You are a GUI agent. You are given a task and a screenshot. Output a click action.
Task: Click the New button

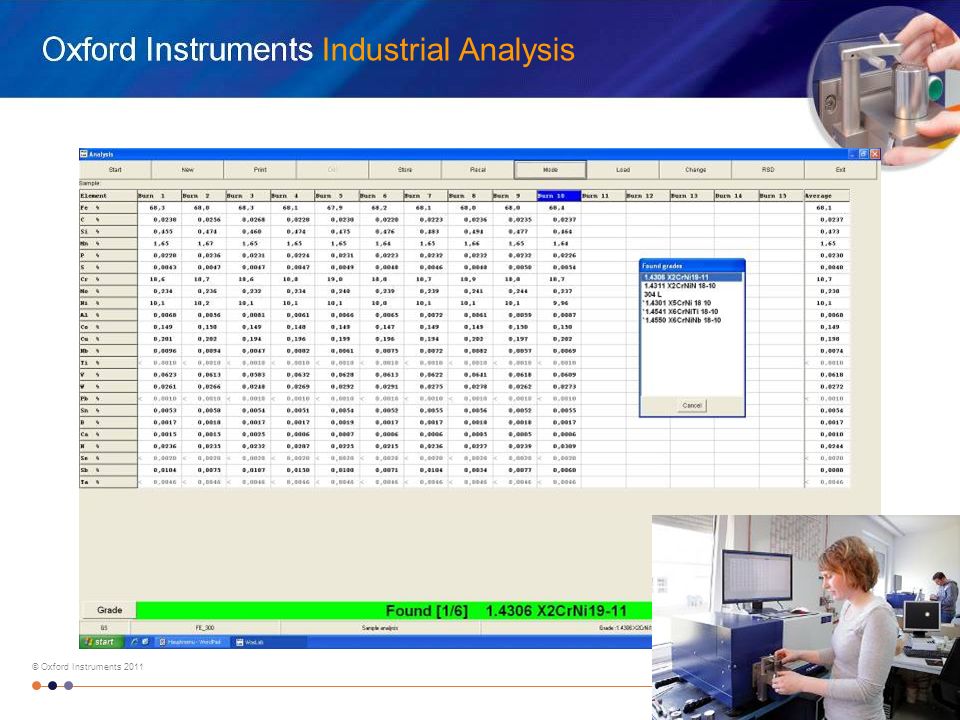point(187,170)
